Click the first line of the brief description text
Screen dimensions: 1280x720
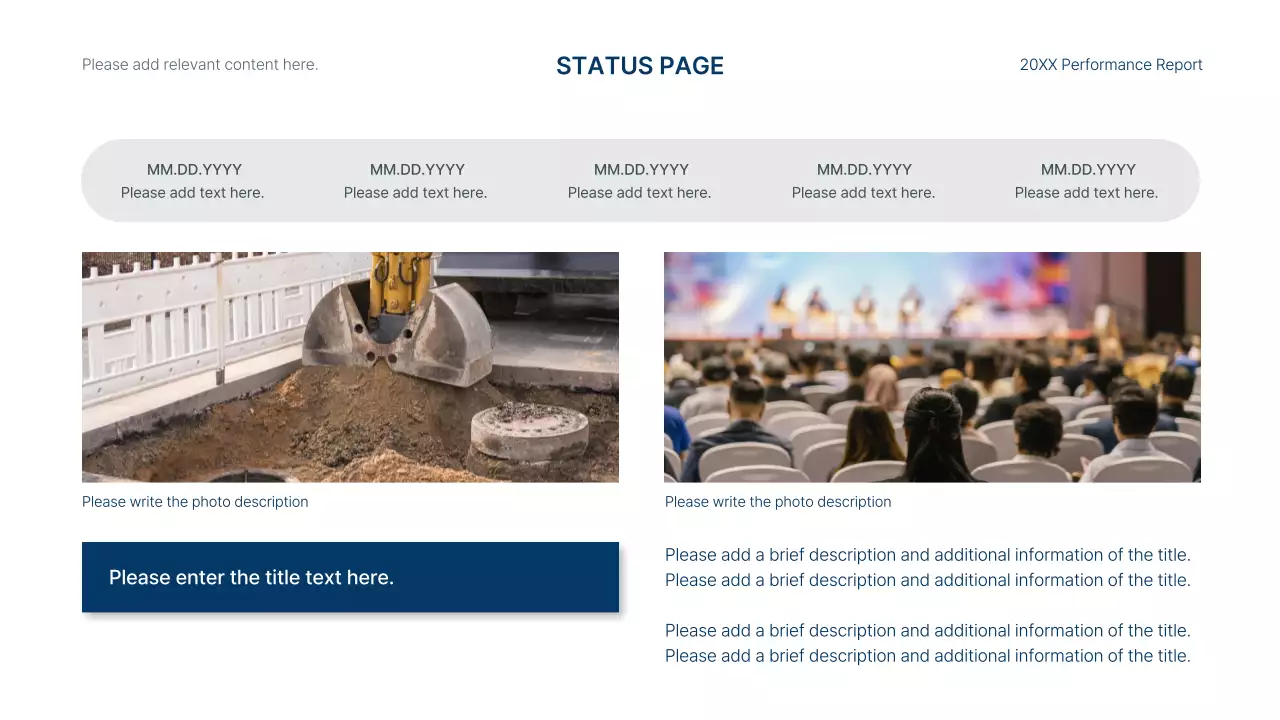point(927,555)
